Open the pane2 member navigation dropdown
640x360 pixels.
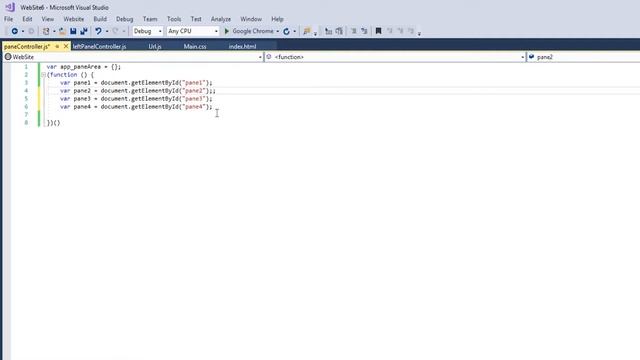pyautogui.click(x=584, y=57)
